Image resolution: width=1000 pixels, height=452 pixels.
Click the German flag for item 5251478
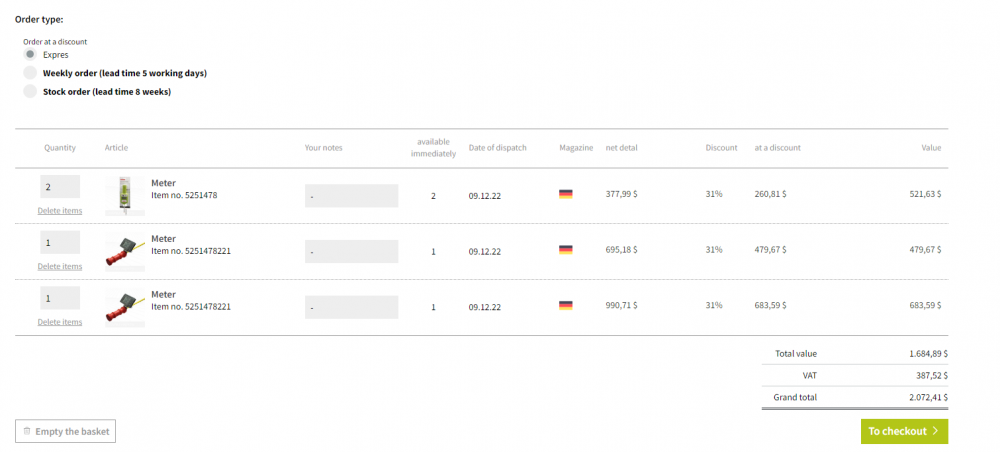pos(566,195)
